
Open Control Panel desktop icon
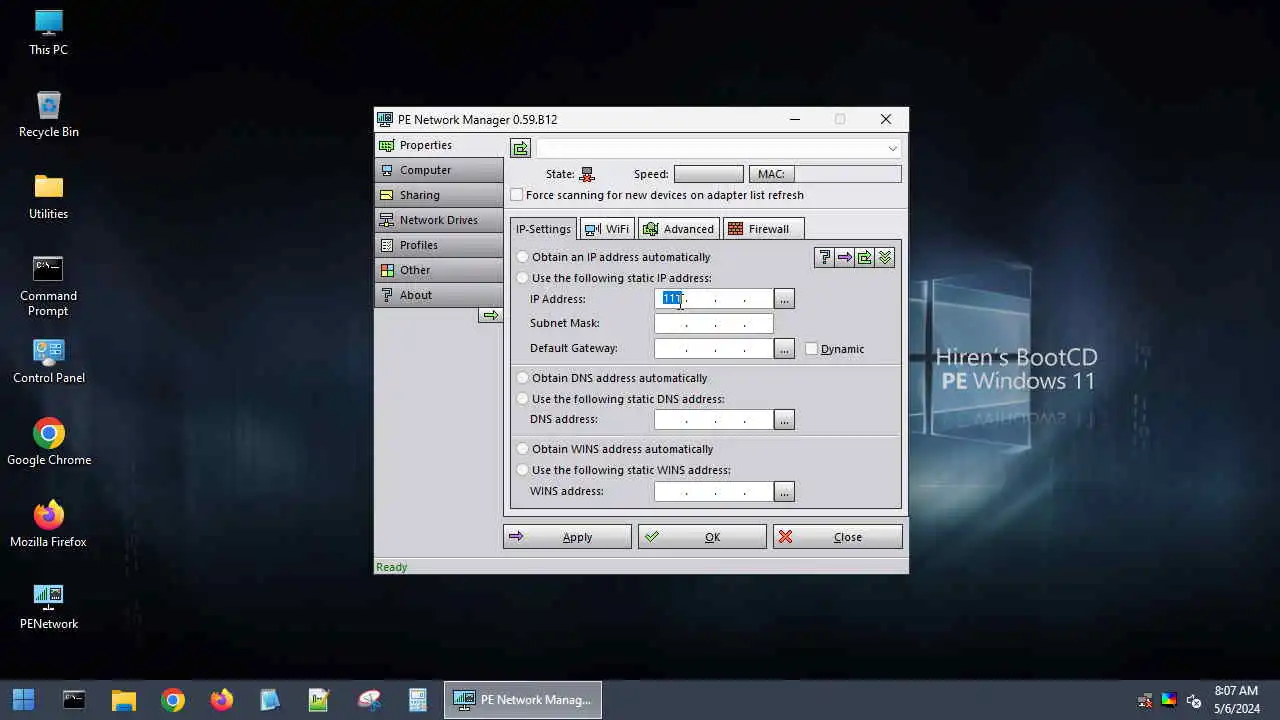[x=48, y=360]
